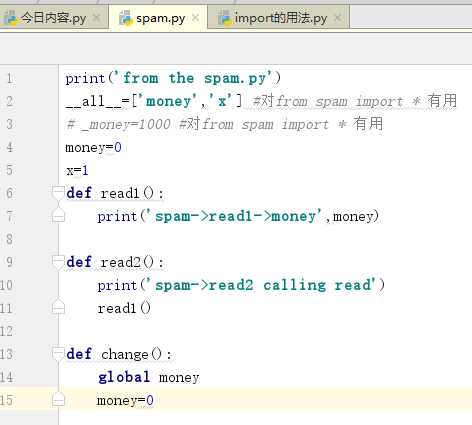Click the fold end marker at line 7
Viewport: 472px width, 425px height.
[58, 216]
